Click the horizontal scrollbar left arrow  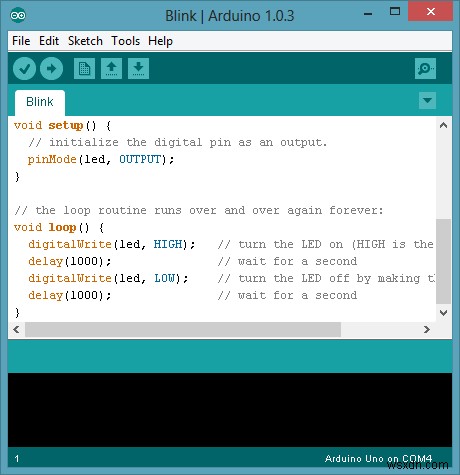point(16,330)
